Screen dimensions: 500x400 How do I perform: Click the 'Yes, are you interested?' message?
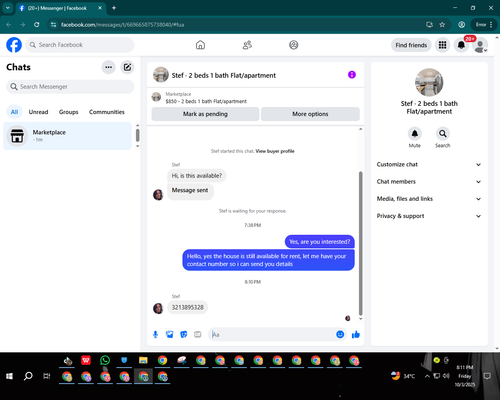(x=320, y=242)
